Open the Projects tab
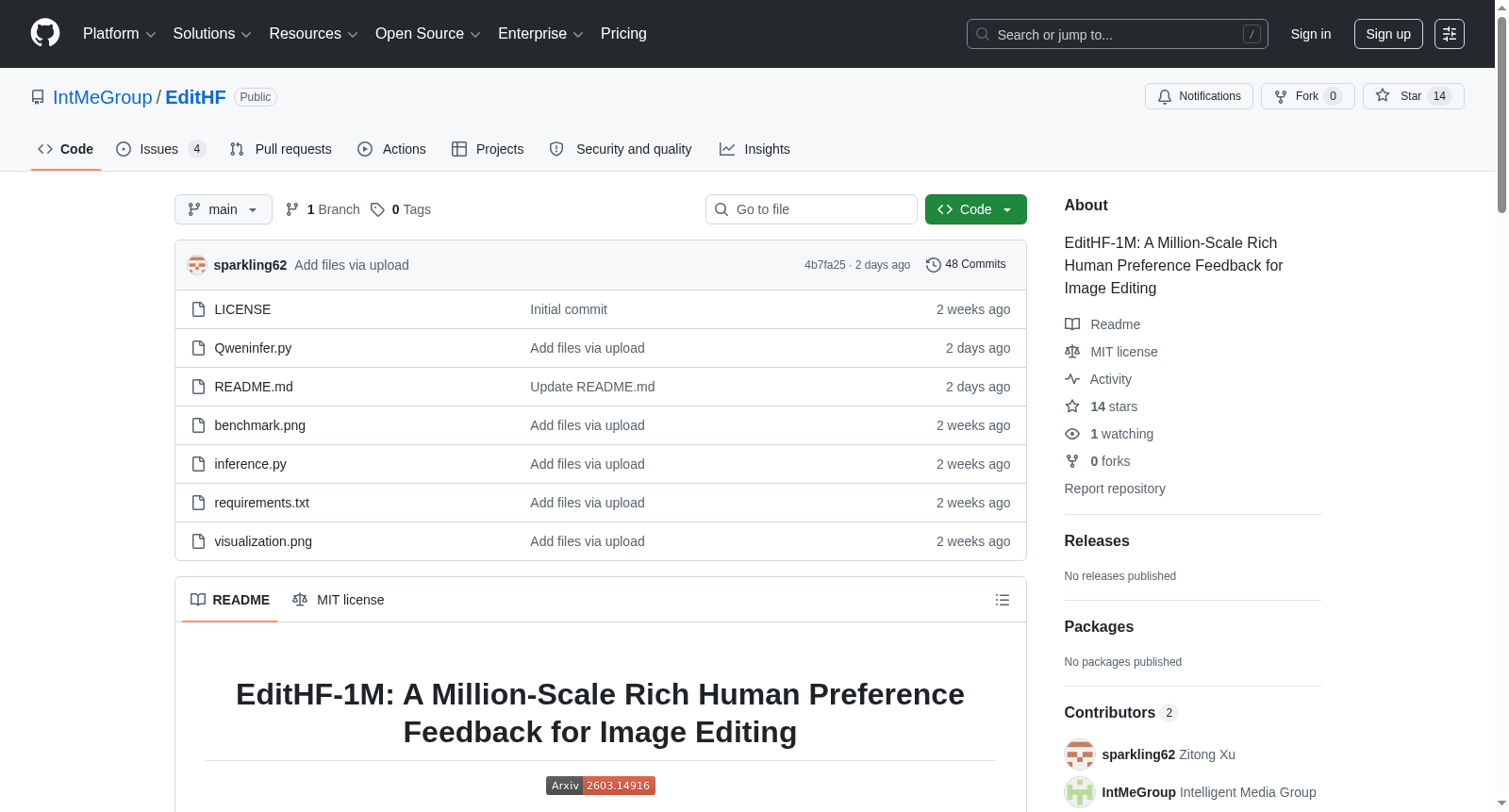The height and width of the screenshot is (812, 1509). coord(488,149)
